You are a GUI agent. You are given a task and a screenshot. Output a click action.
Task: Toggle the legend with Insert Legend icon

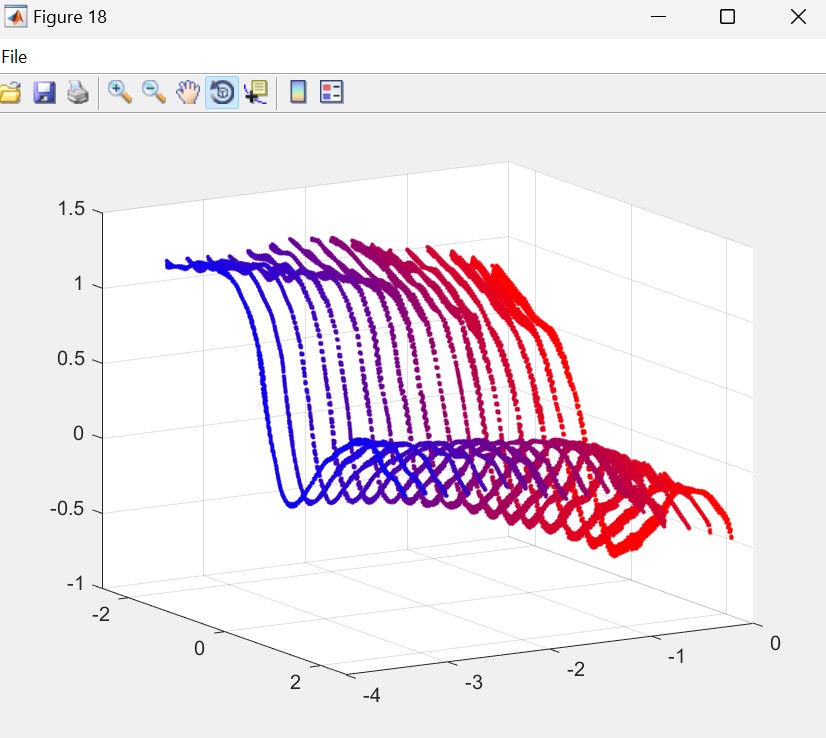click(x=331, y=93)
